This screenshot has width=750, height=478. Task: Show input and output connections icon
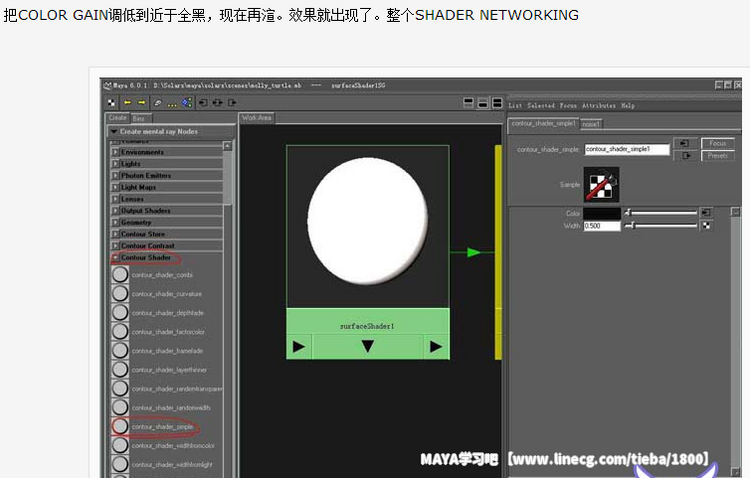[x=218, y=102]
